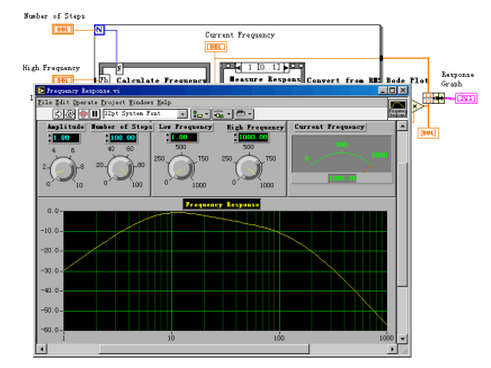This screenshot has height=368, width=491.
Task: Click the Amplitude stepper arrows
Action: pos(50,138)
